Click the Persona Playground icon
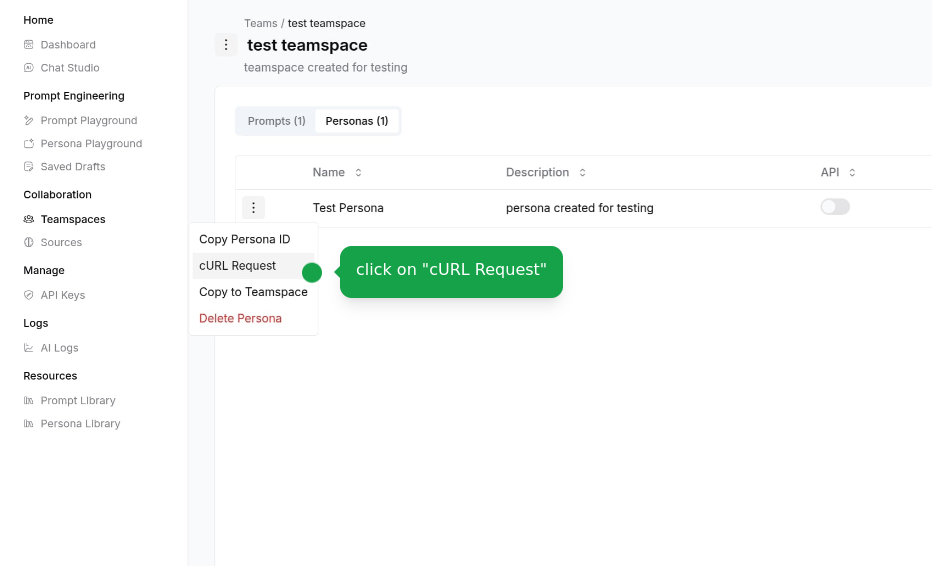The height and width of the screenshot is (566, 932). coord(29,144)
